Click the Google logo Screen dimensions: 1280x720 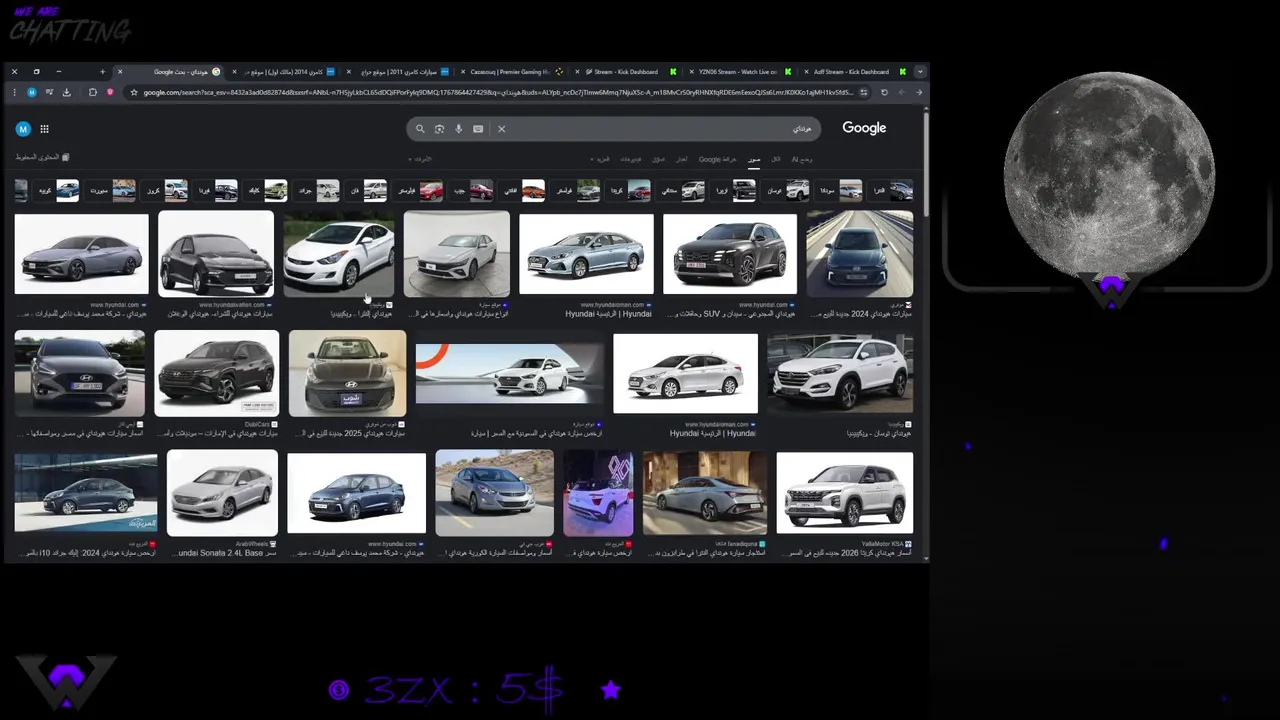point(864,128)
